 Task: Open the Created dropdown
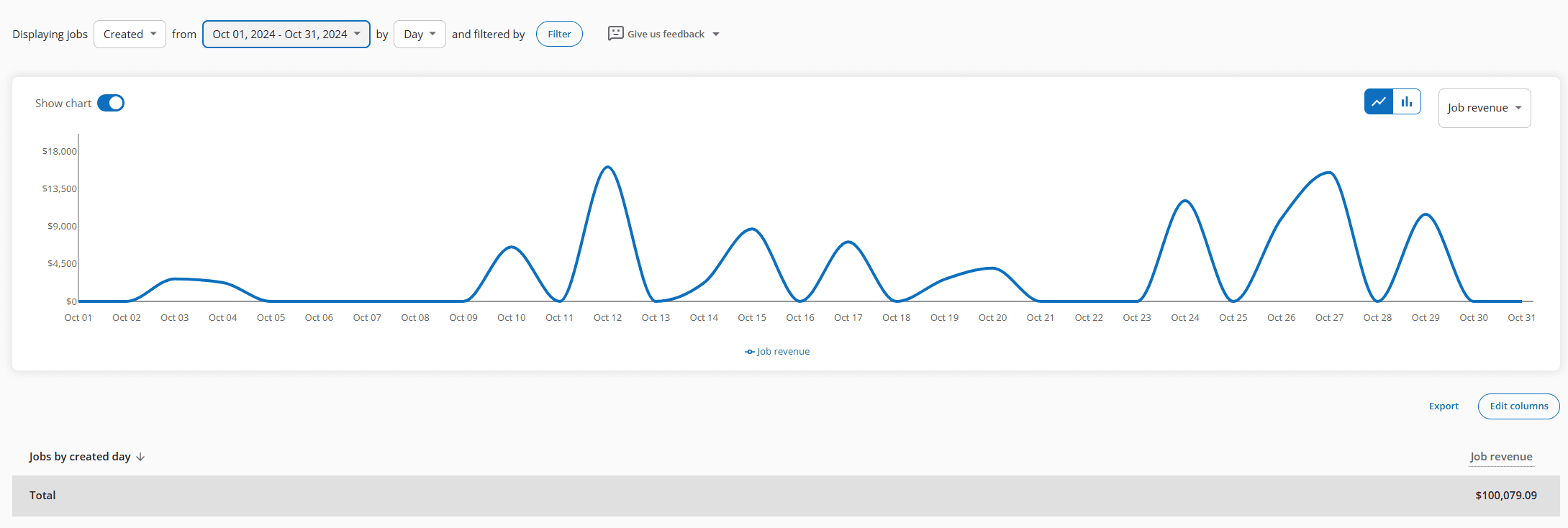point(130,34)
